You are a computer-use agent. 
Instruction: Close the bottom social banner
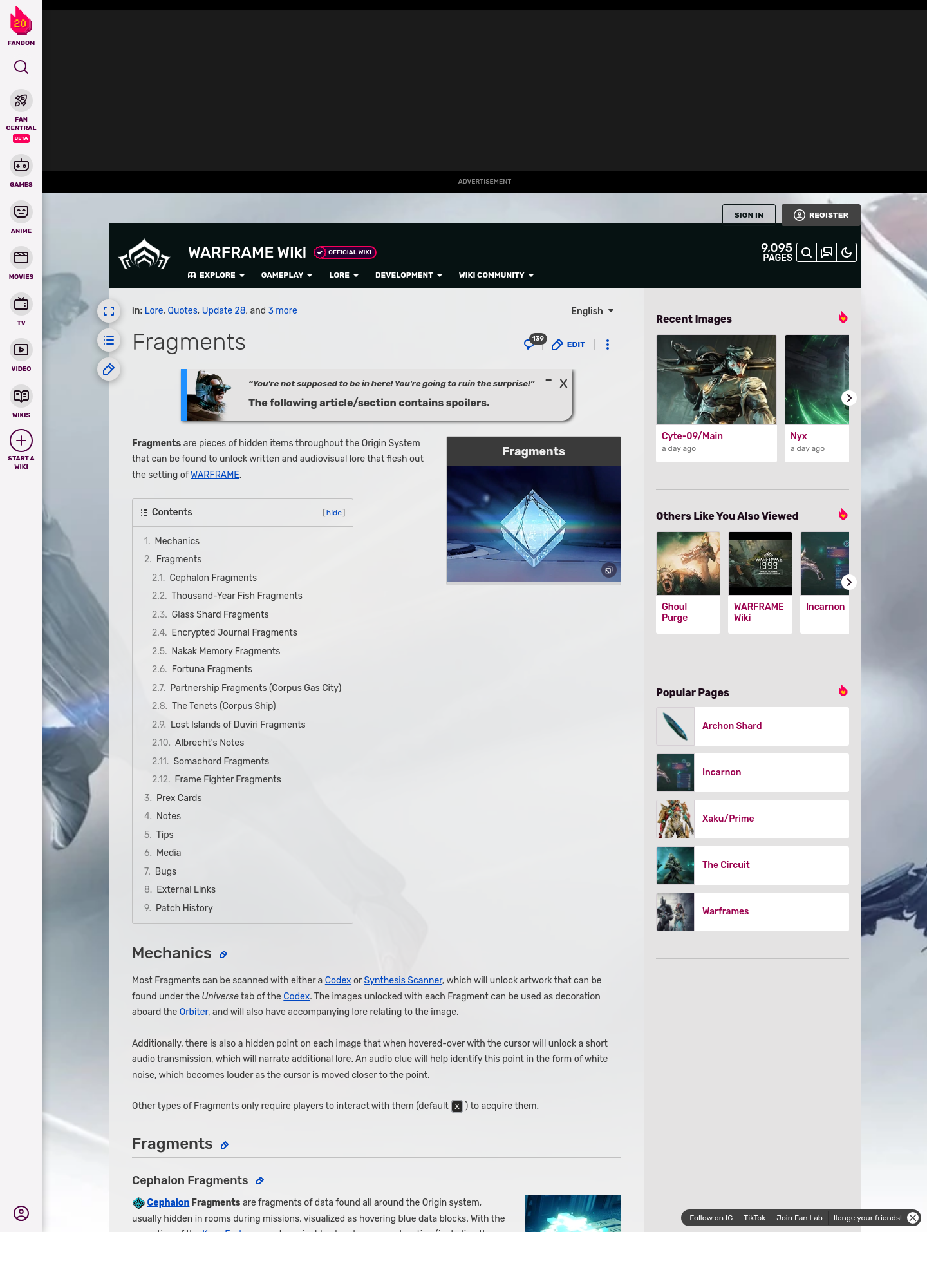click(913, 1218)
